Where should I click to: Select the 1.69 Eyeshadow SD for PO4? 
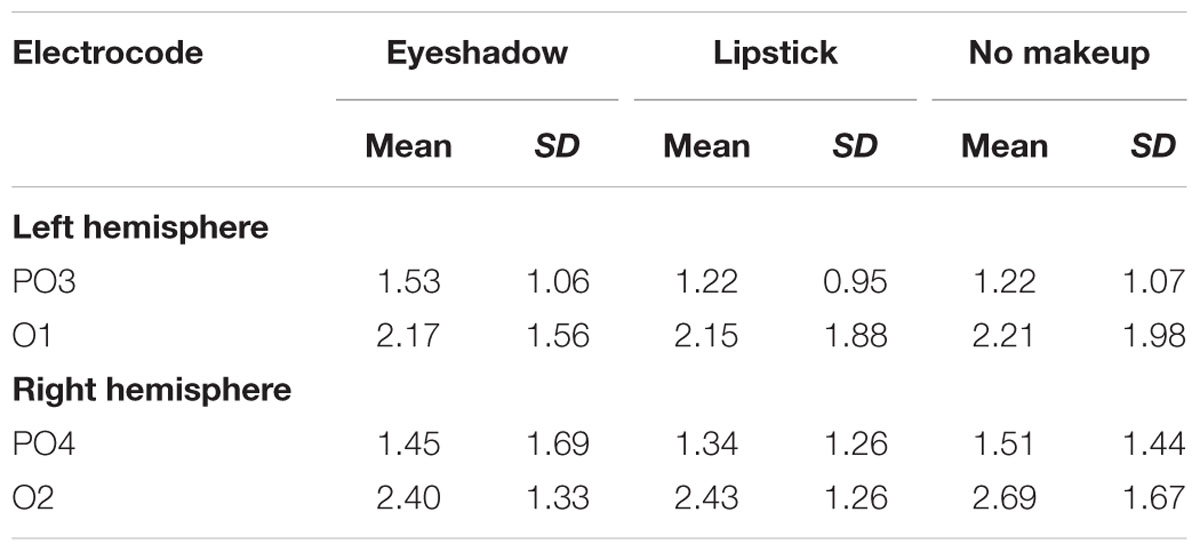558,444
